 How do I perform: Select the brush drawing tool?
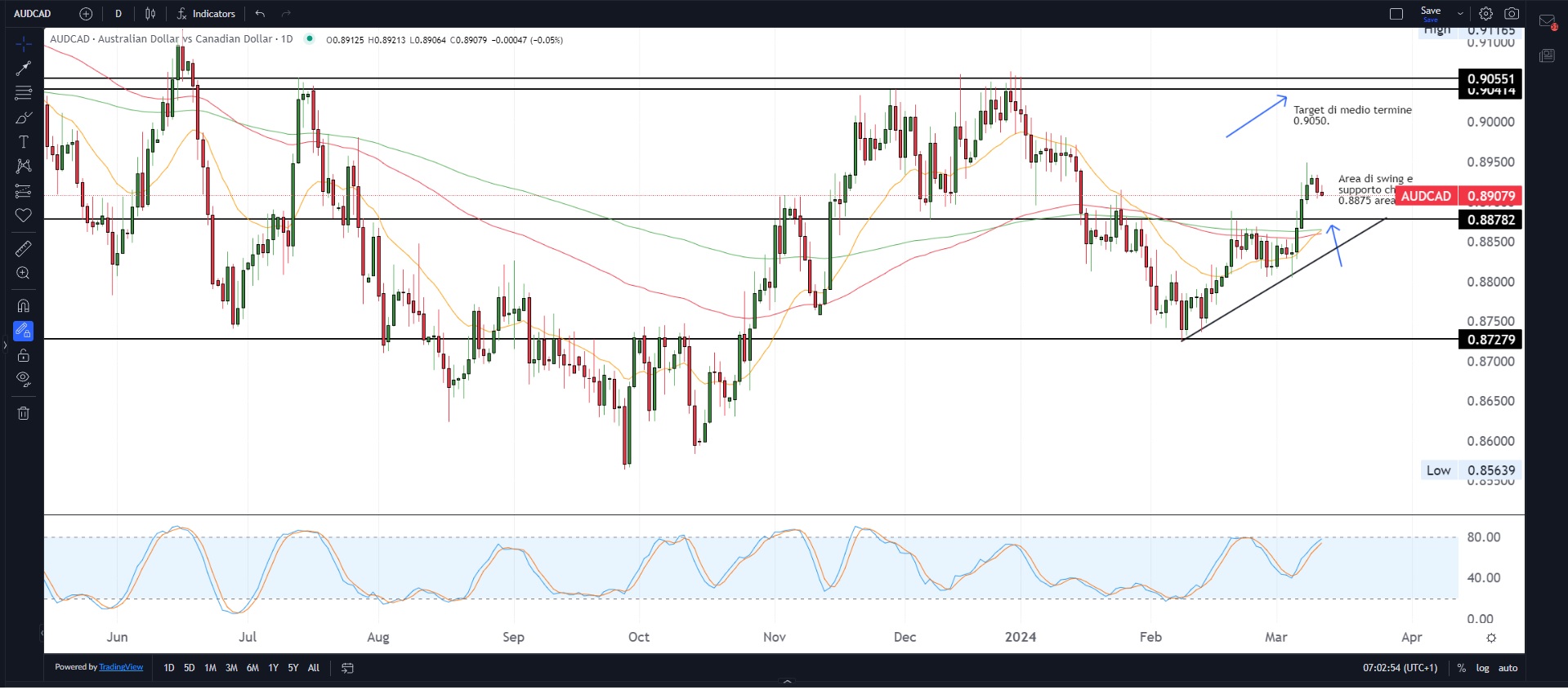point(23,118)
